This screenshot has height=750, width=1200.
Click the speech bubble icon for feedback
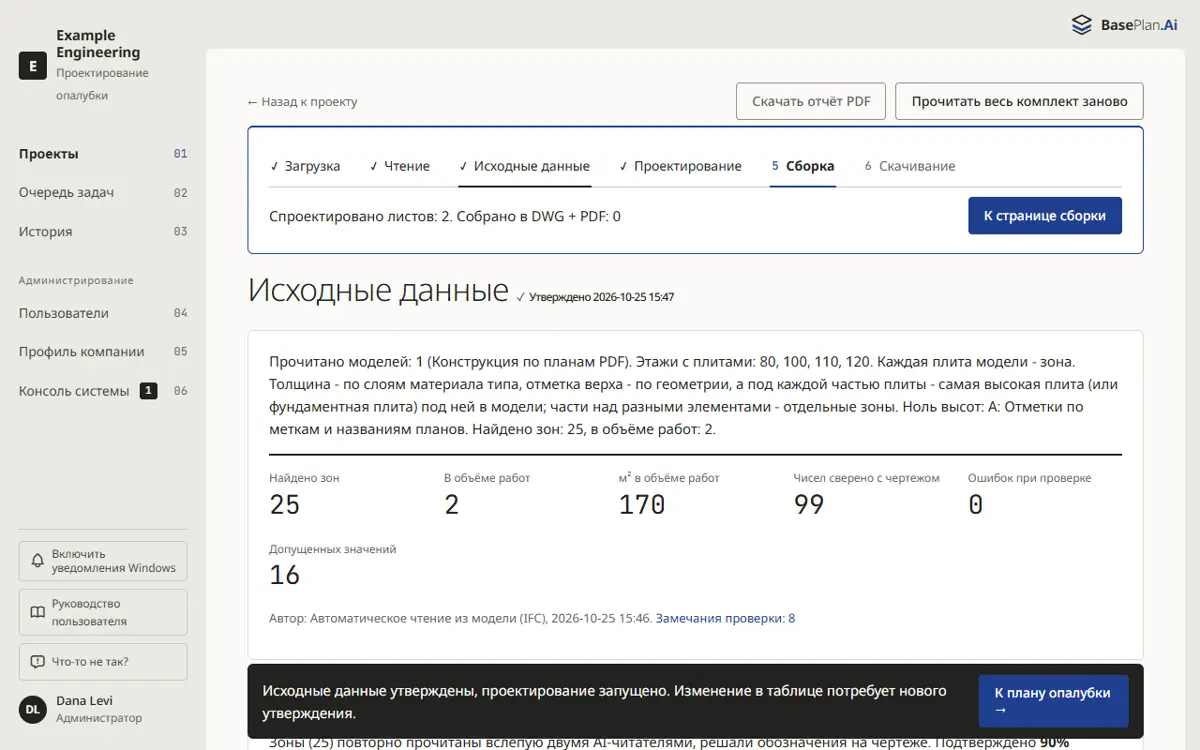pos(37,662)
